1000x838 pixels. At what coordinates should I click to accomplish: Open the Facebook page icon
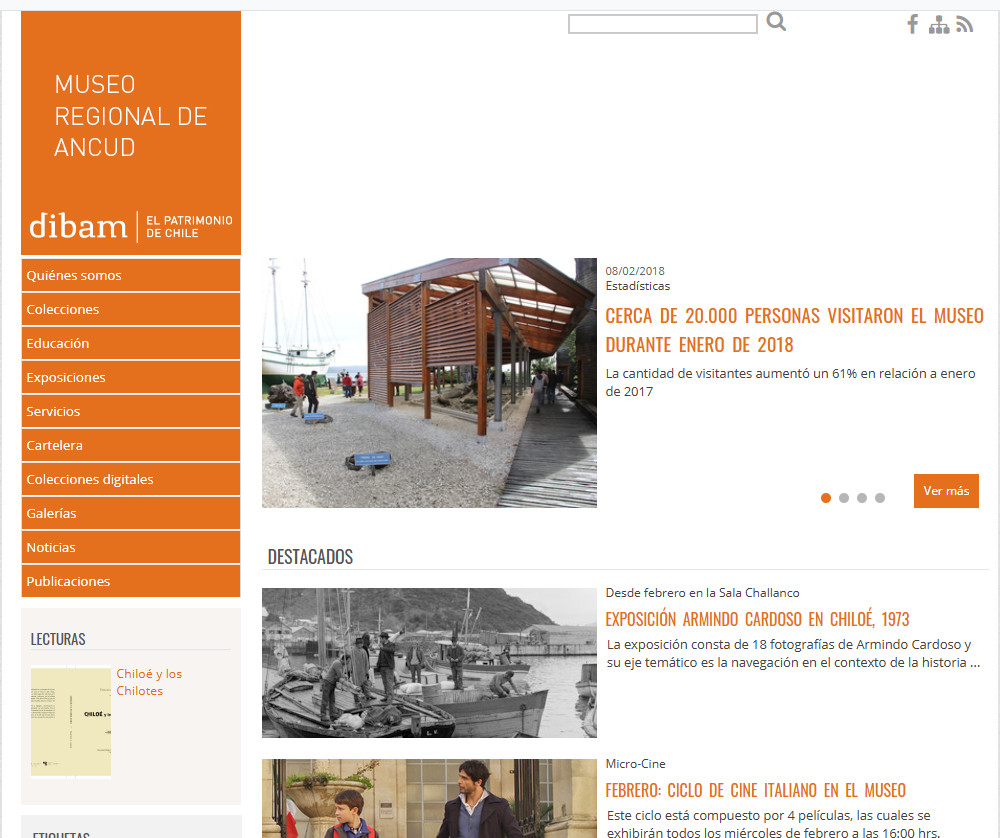(x=912, y=25)
